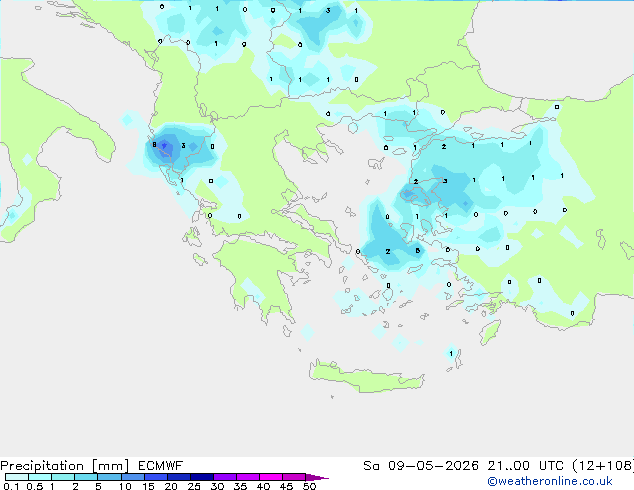Click the 10–15 mm legend swatch
The height and width of the screenshot is (490, 634).
(x=132, y=477)
